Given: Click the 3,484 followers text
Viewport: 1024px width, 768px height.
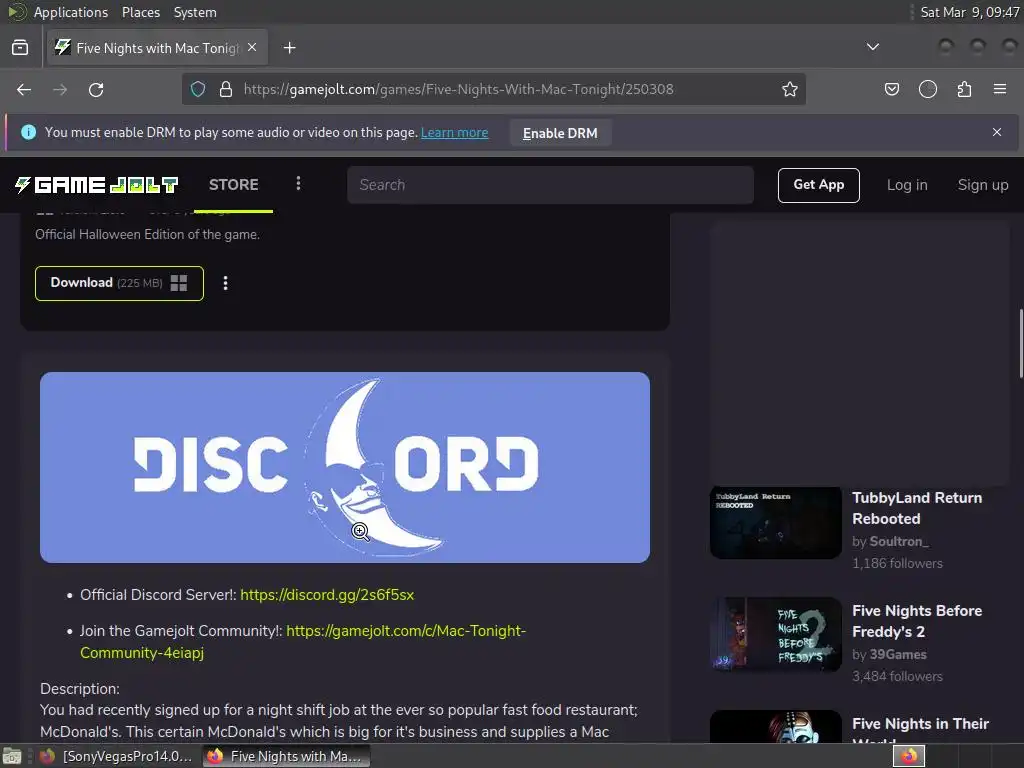Looking at the screenshot, I should (897, 676).
